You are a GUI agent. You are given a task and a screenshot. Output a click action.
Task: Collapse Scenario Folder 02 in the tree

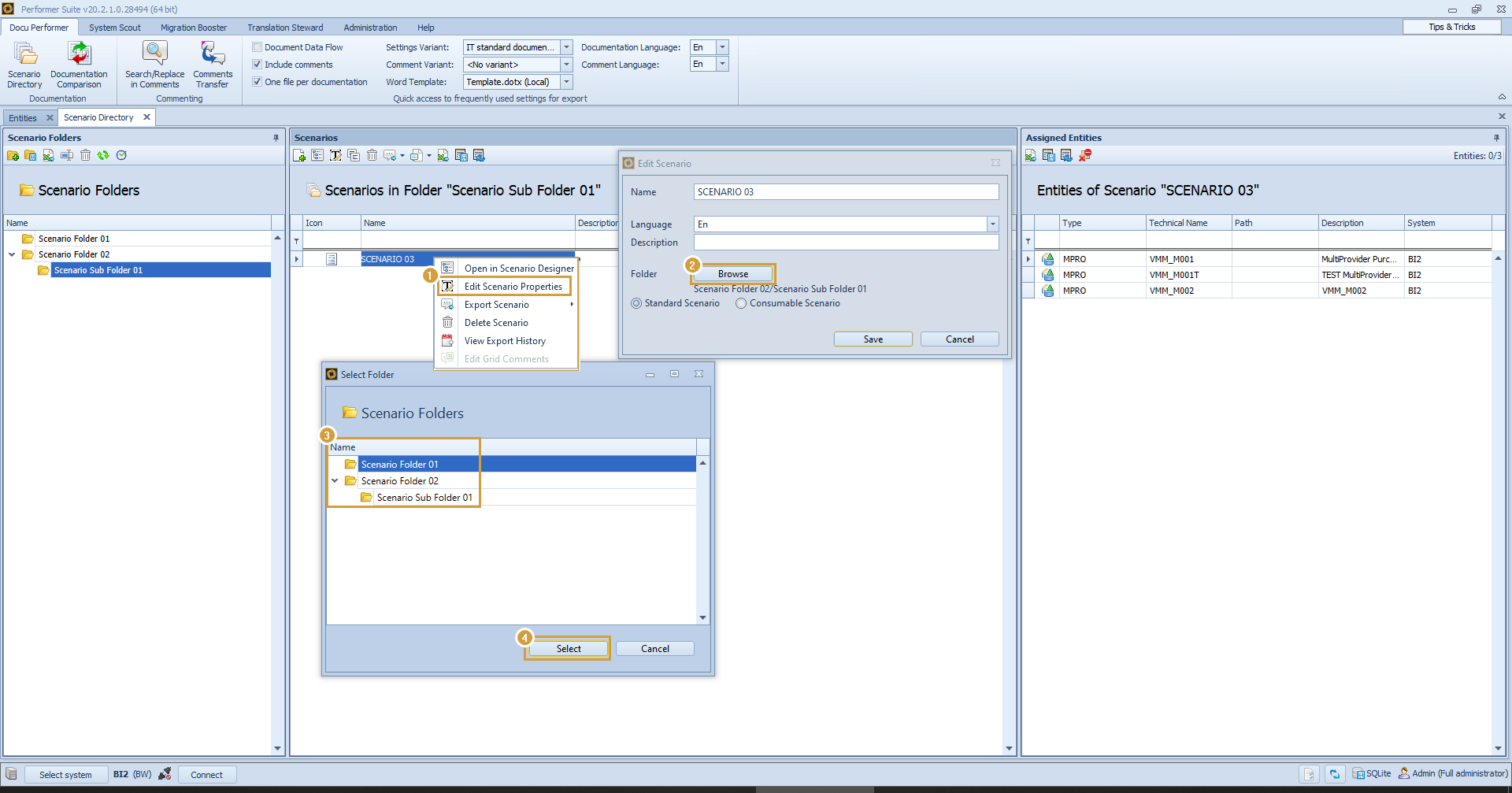click(11, 254)
